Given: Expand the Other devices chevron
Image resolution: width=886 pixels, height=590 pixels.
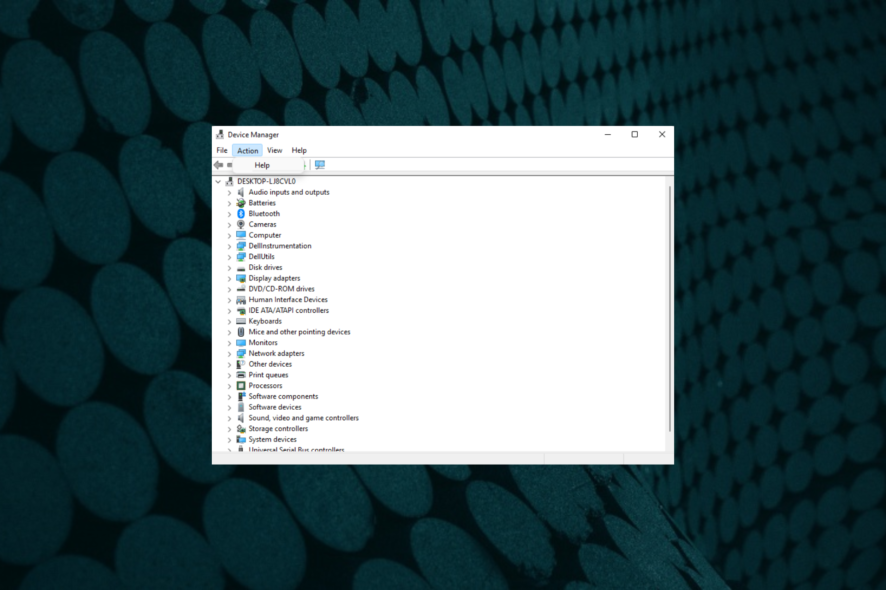Looking at the screenshot, I should click(229, 365).
